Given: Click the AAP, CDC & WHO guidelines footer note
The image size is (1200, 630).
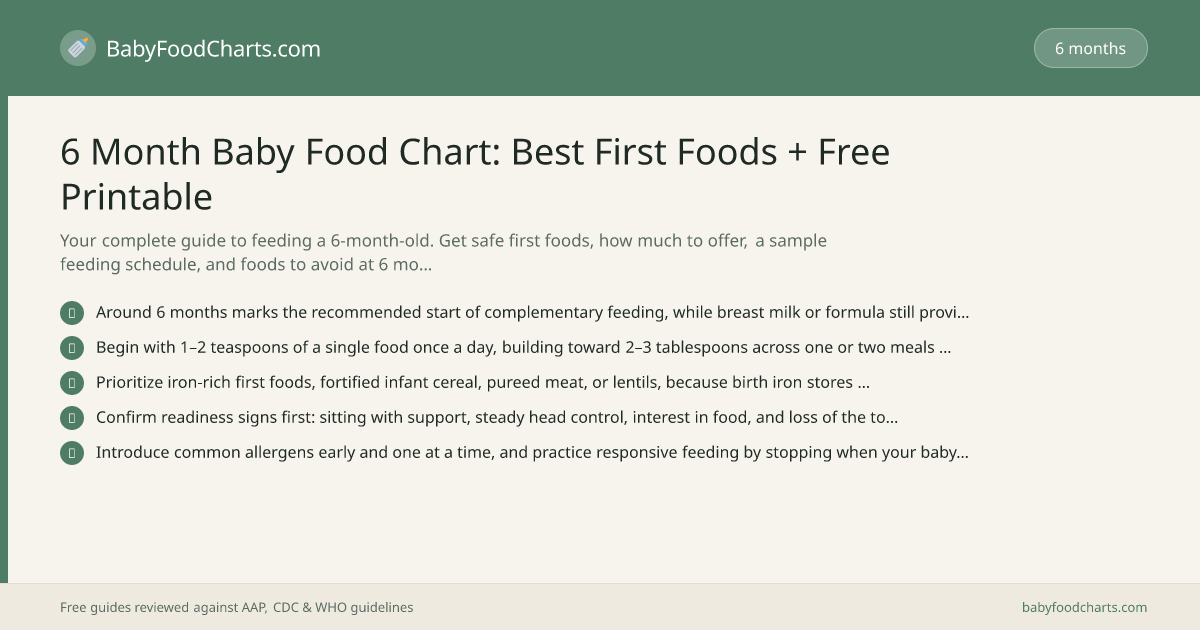Looking at the screenshot, I should (236, 607).
